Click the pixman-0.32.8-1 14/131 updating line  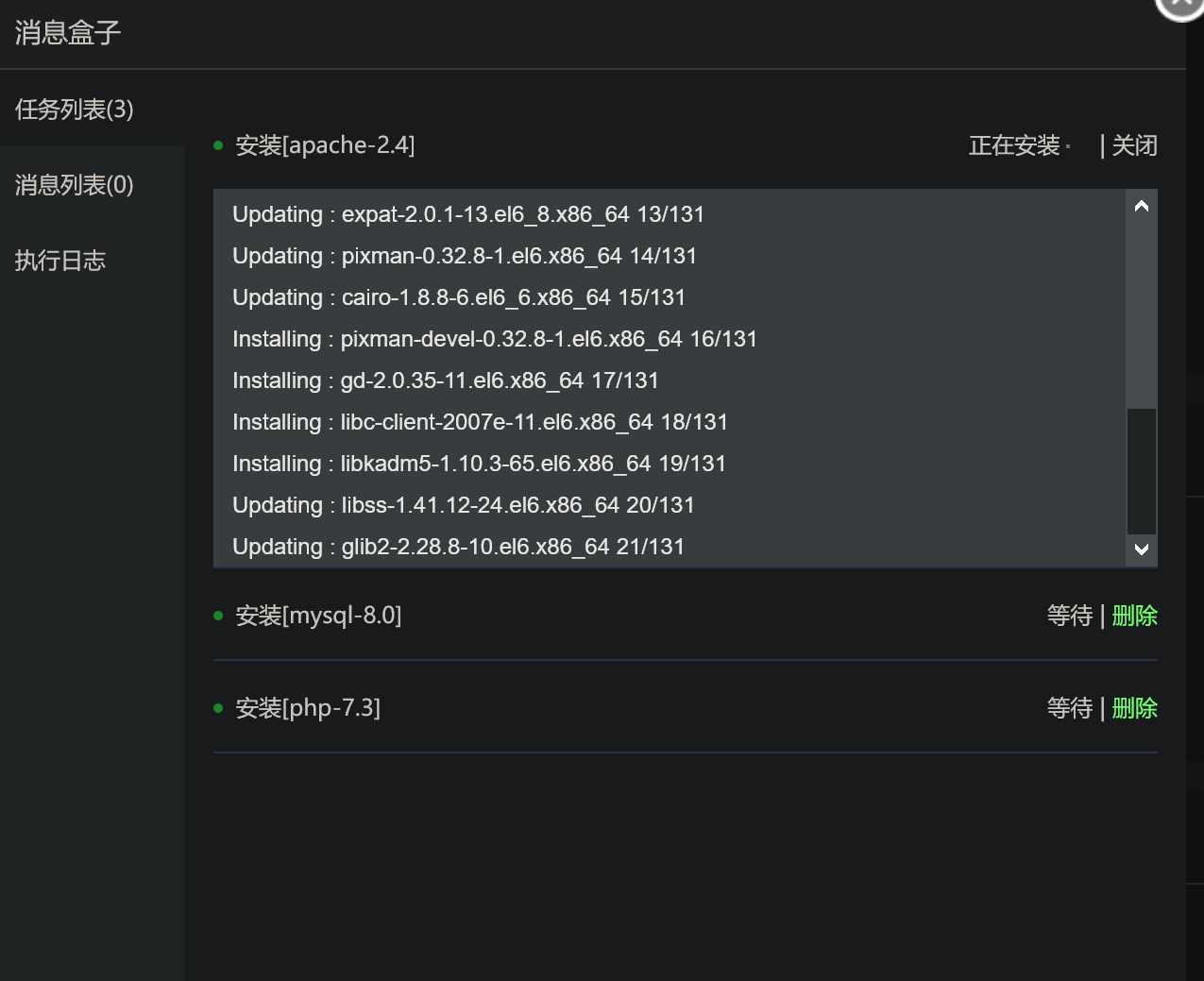point(465,256)
